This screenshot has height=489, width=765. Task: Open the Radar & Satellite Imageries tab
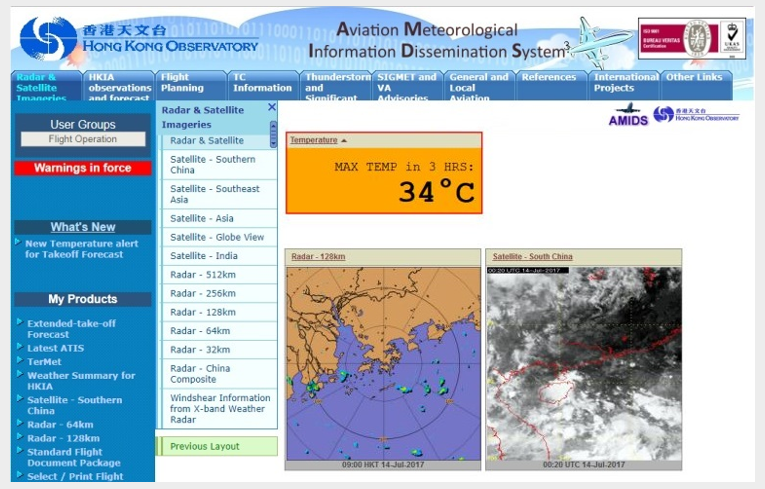pos(45,87)
